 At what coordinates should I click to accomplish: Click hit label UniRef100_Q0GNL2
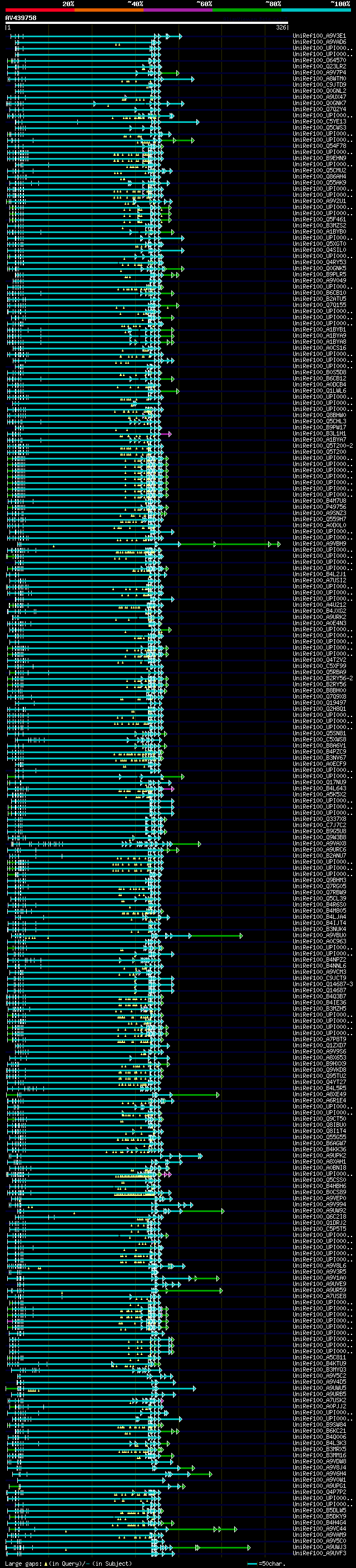[x=319, y=91]
